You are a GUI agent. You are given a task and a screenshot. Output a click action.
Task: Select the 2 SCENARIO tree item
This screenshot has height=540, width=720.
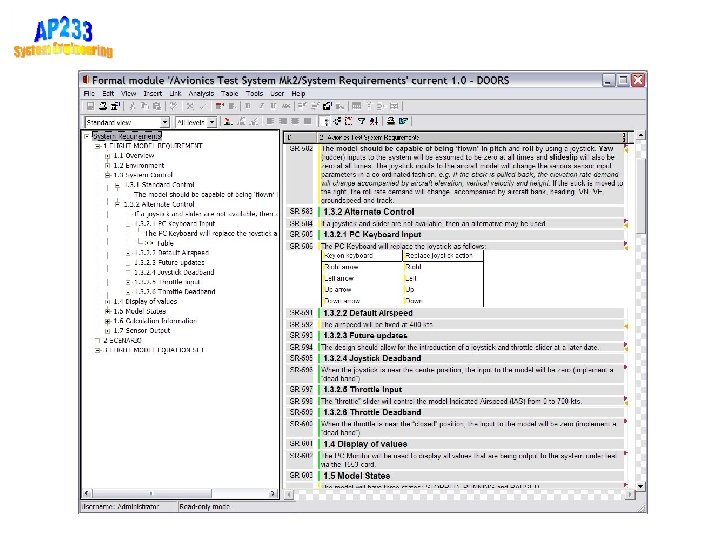[123, 340]
